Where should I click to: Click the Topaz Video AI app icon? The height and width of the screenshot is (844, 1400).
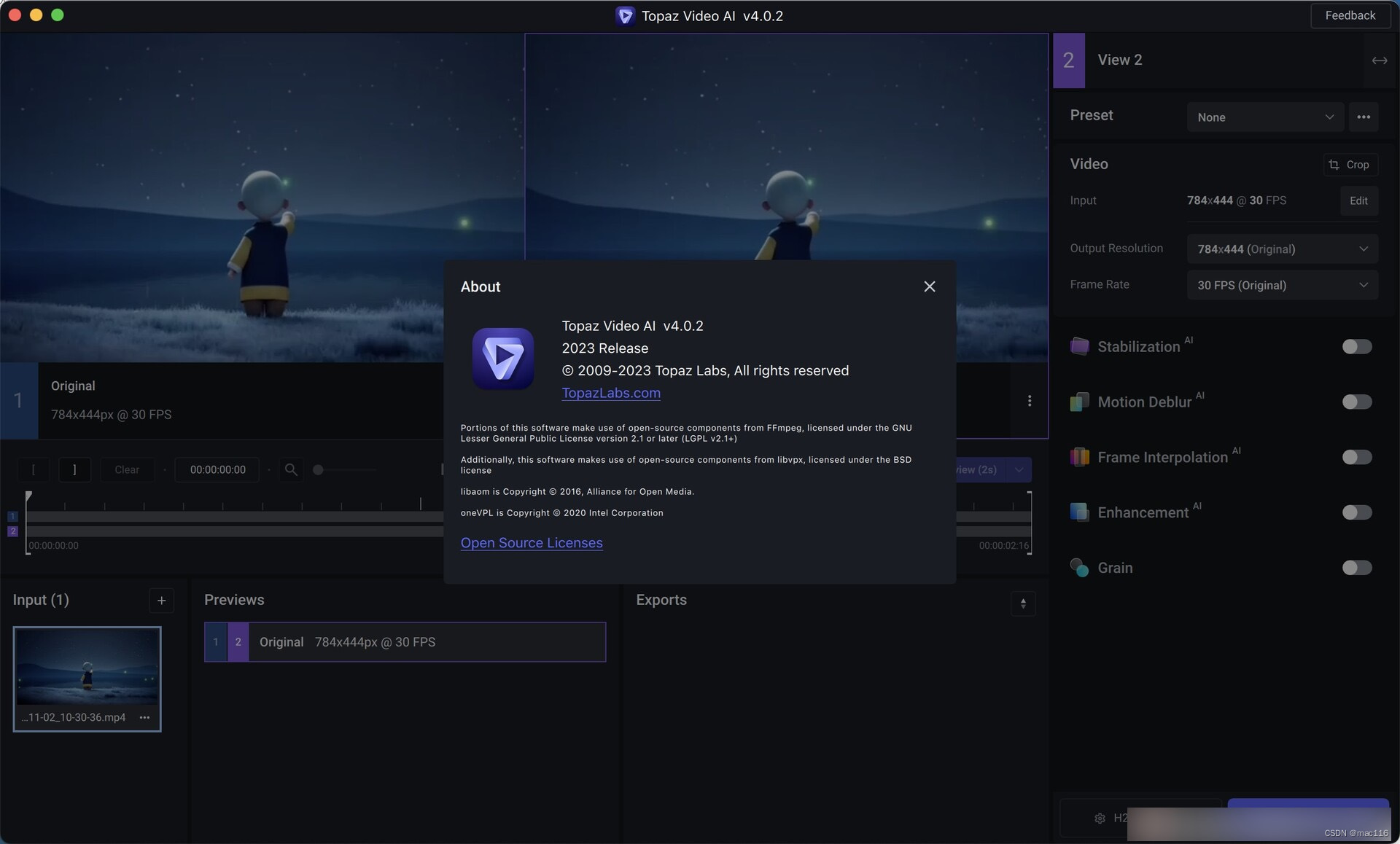502,357
